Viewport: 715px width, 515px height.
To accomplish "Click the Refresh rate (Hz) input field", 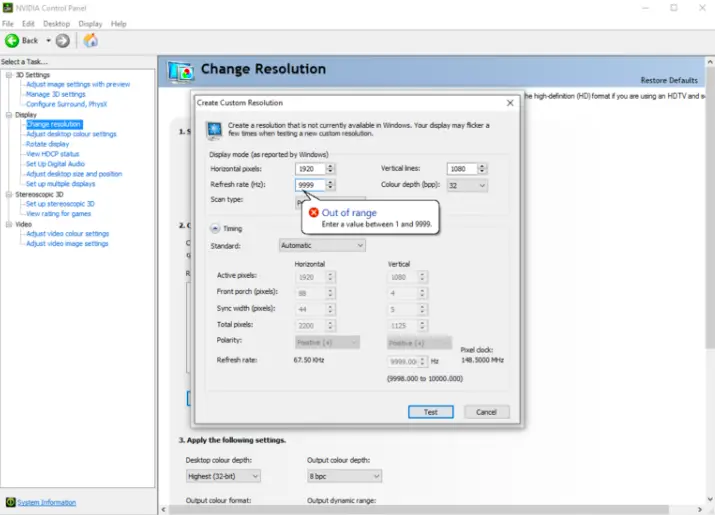I will (x=310, y=185).
